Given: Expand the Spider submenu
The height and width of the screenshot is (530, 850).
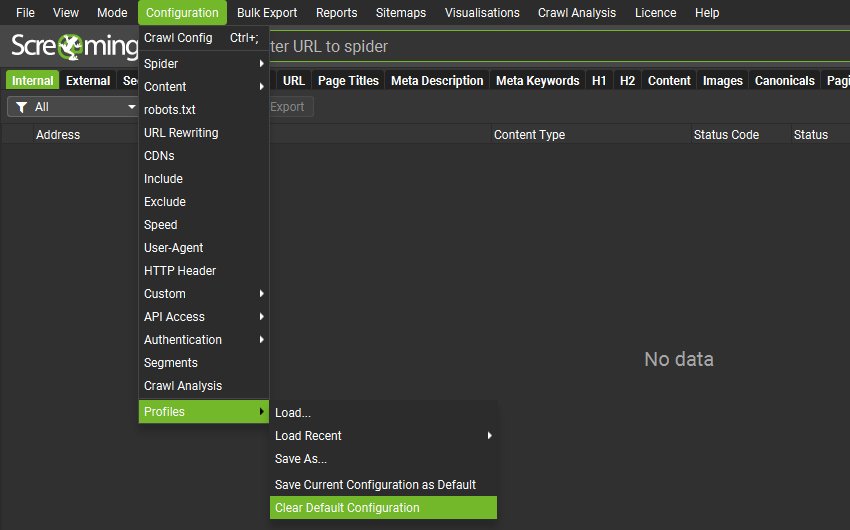Looking at the screenshot, I should (204, 63).
